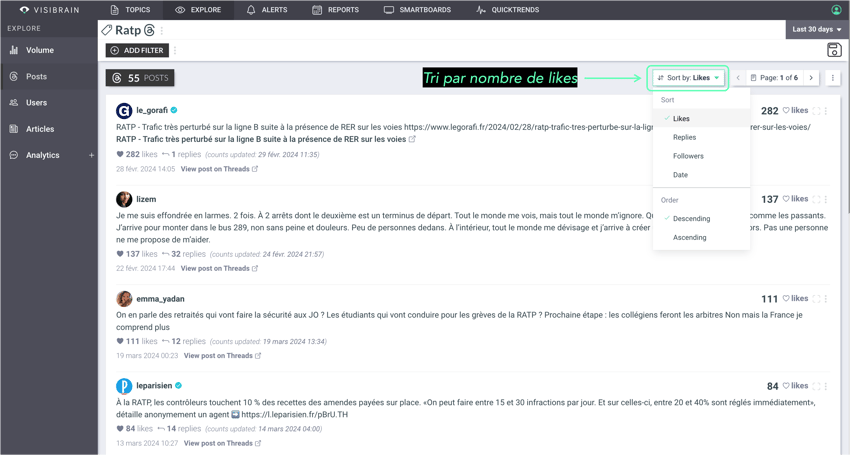
Task: Click the save disk icon
Action: click(x=834, y=50)
